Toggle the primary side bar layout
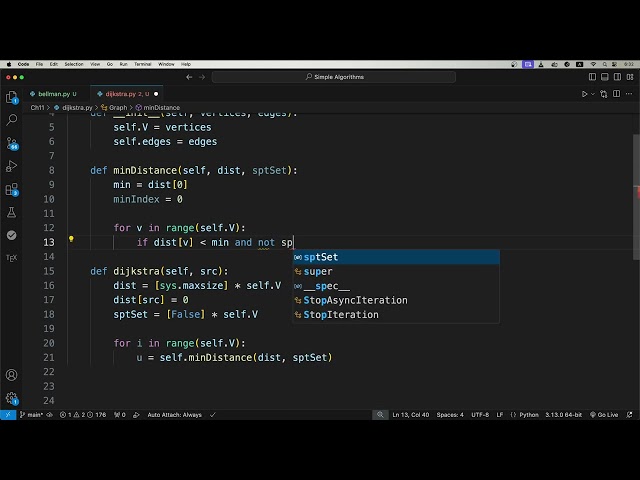The width and height of the screenshot is (640, 480). (592, 77)
